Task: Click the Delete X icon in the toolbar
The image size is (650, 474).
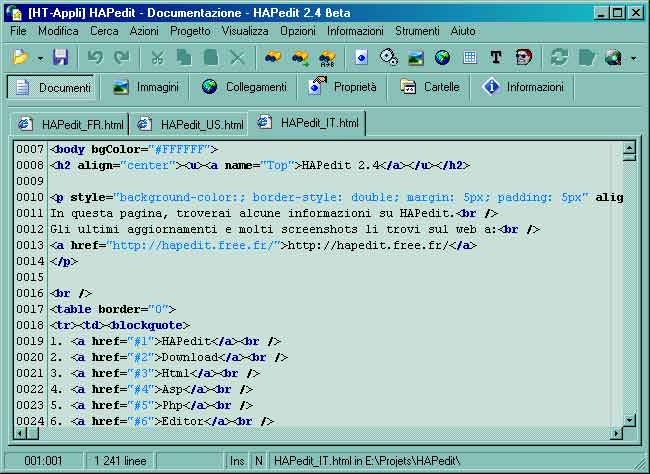Action: [237, 58]
